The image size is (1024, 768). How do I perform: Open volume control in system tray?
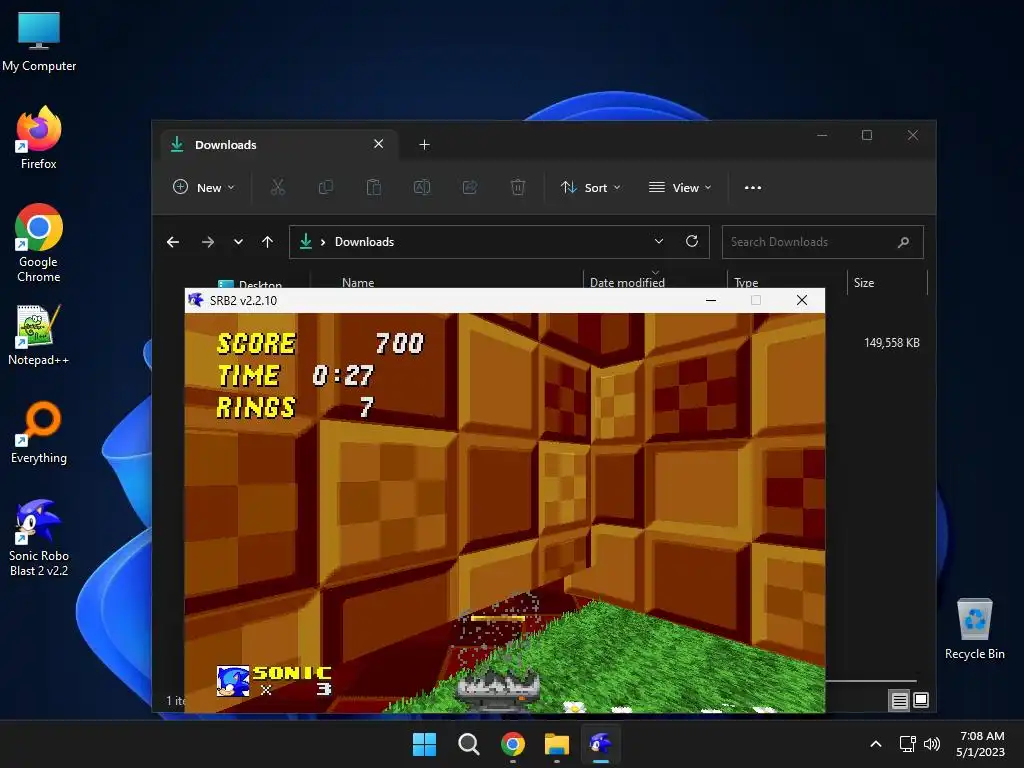(932, 744)
